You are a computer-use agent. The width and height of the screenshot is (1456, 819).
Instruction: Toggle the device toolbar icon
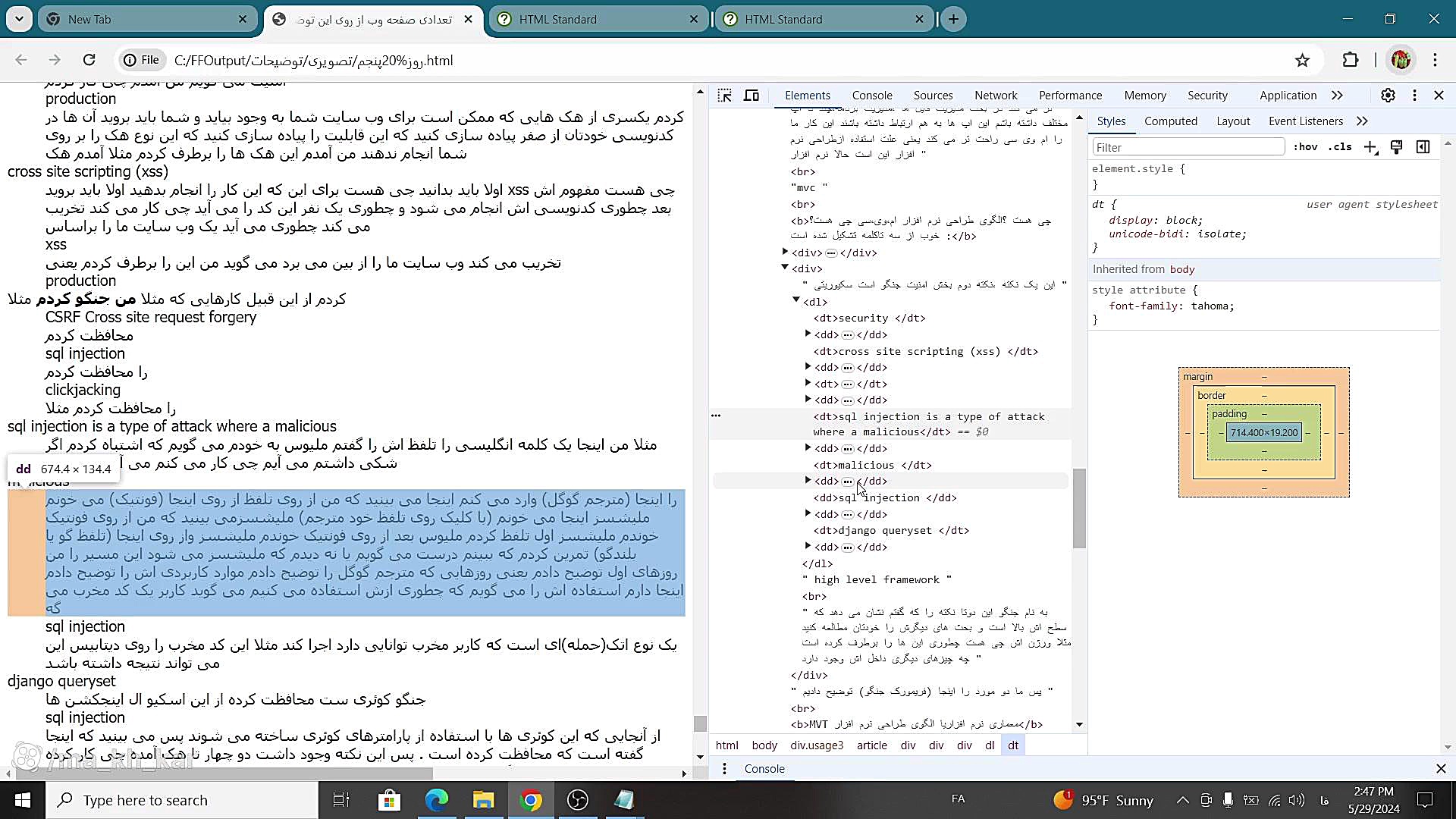point(752,96)
